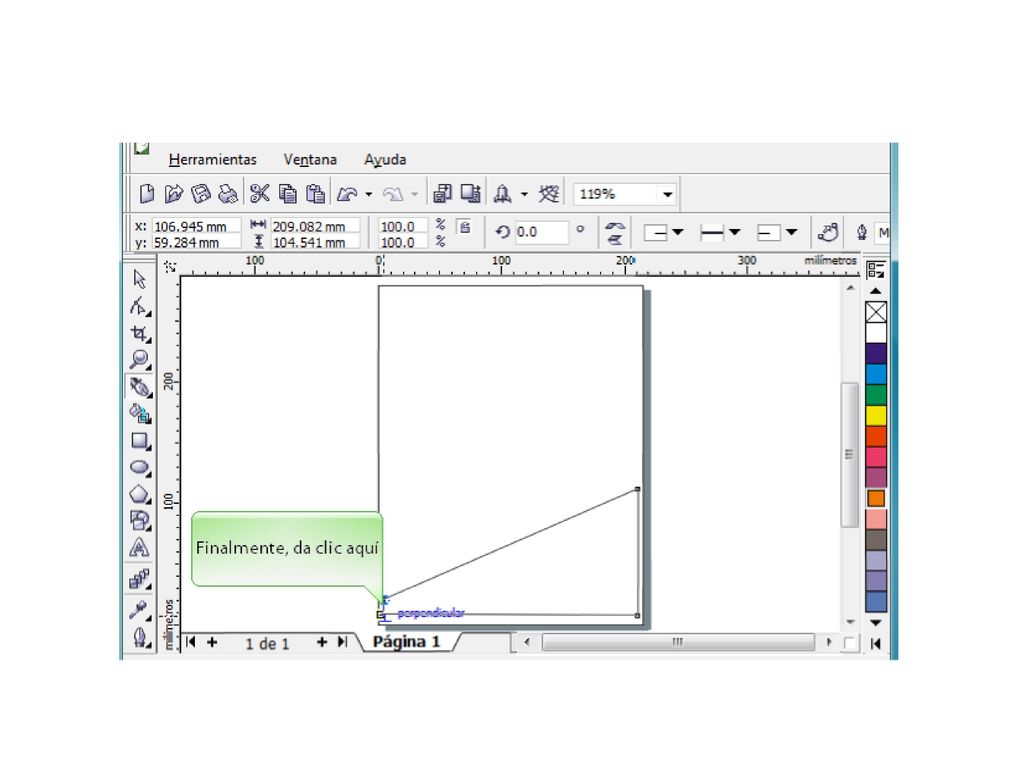This screenshot has height=768, width=1024.
Task: Toggle the lock ratio padlock button
Action: coord(464,227)
